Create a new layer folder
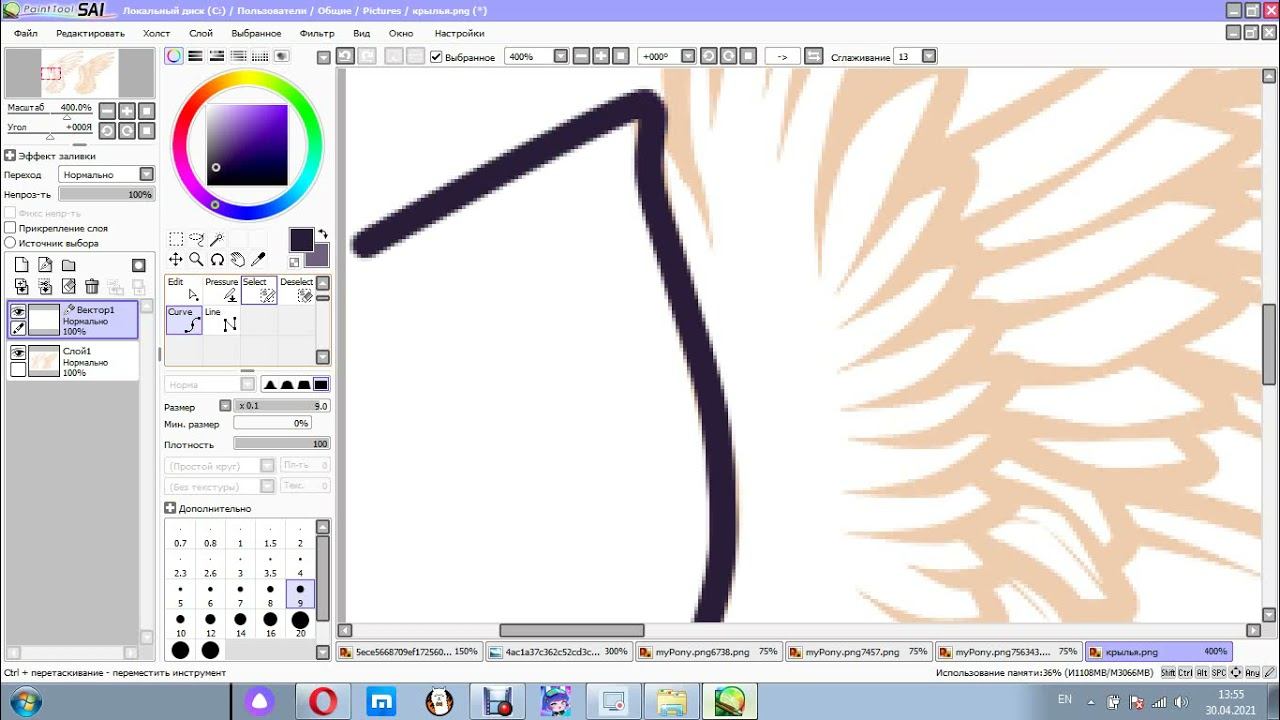Image resolution: width=1280 pixels, height=720 pixels. [x=68, y=265]
